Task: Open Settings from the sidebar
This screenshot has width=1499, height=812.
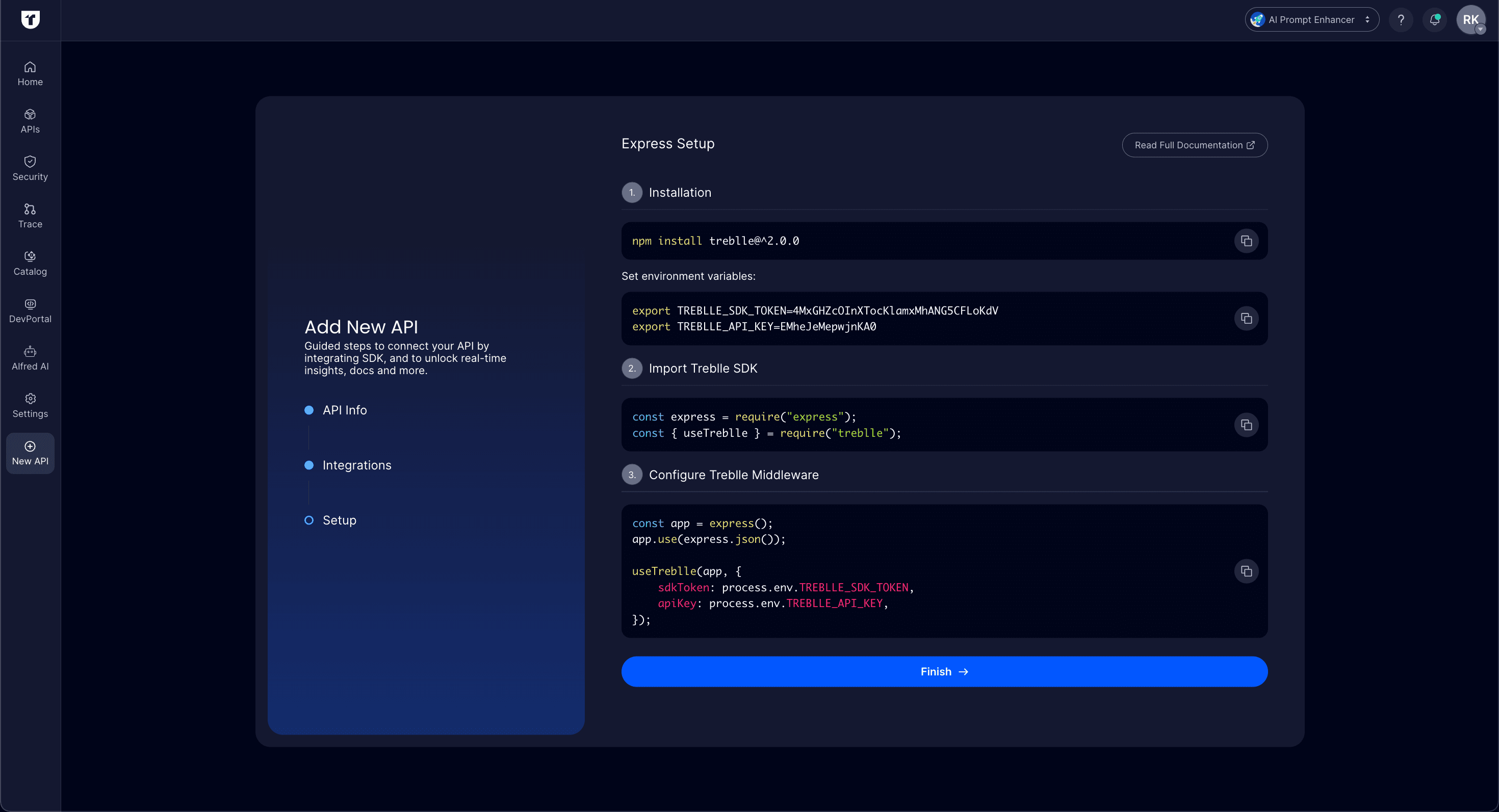Action: [x=30, y=405]
